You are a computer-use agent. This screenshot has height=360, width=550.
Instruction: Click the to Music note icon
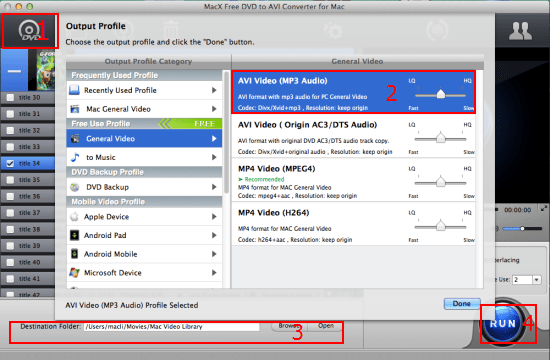(75, 157)
